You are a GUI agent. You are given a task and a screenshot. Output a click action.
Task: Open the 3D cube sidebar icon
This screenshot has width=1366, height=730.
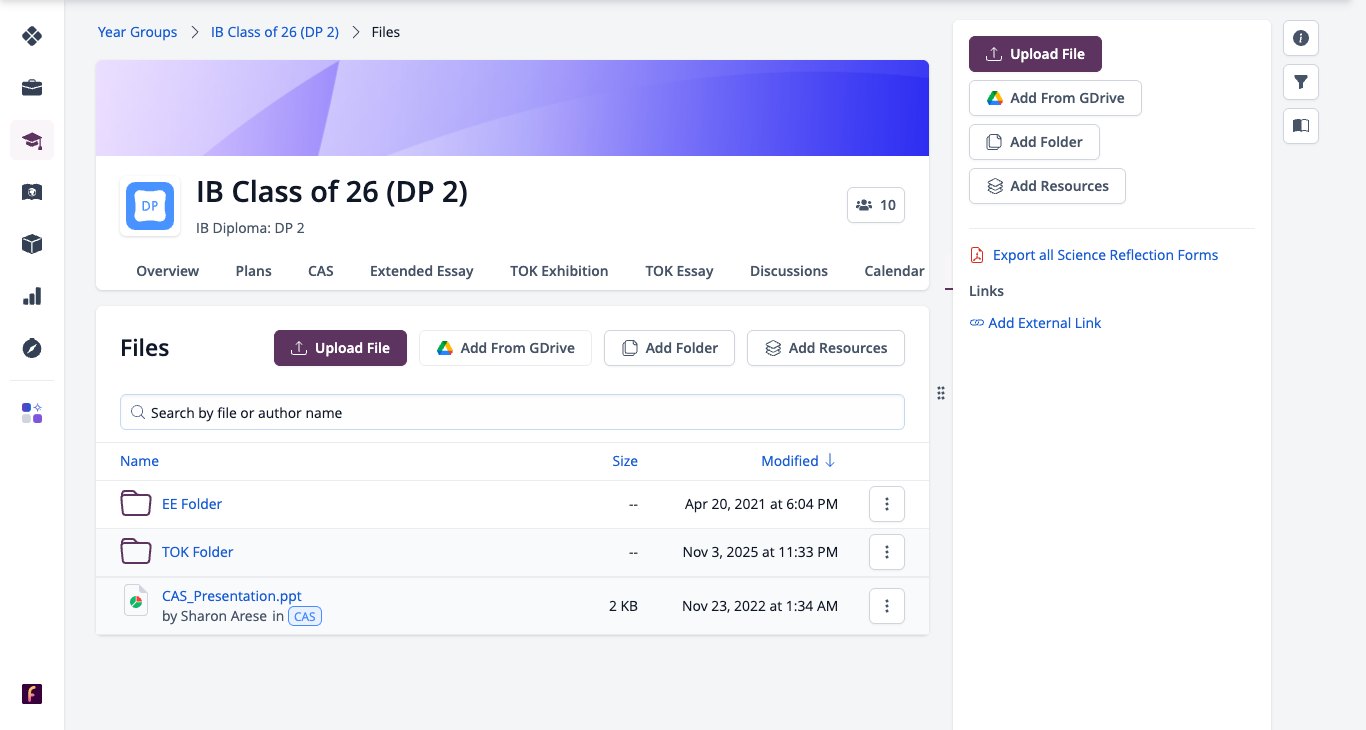coord(32,244)
